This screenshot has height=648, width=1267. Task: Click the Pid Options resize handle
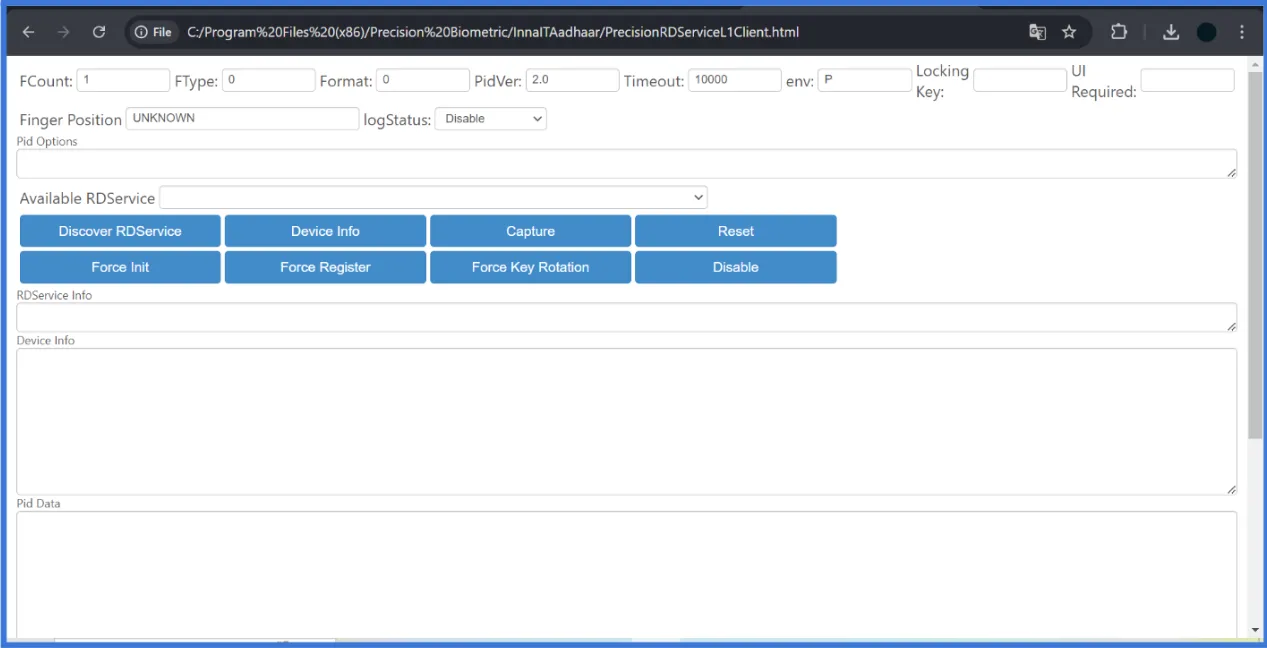coord(1231,173)
